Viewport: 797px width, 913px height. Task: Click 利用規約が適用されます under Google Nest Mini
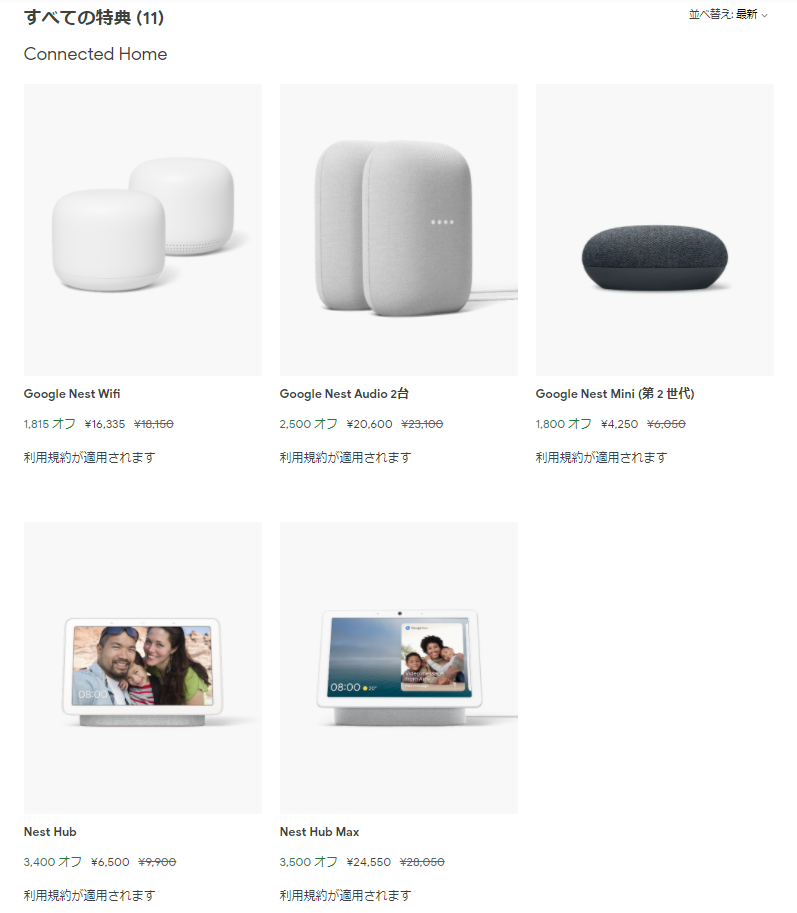coord(602,458)
